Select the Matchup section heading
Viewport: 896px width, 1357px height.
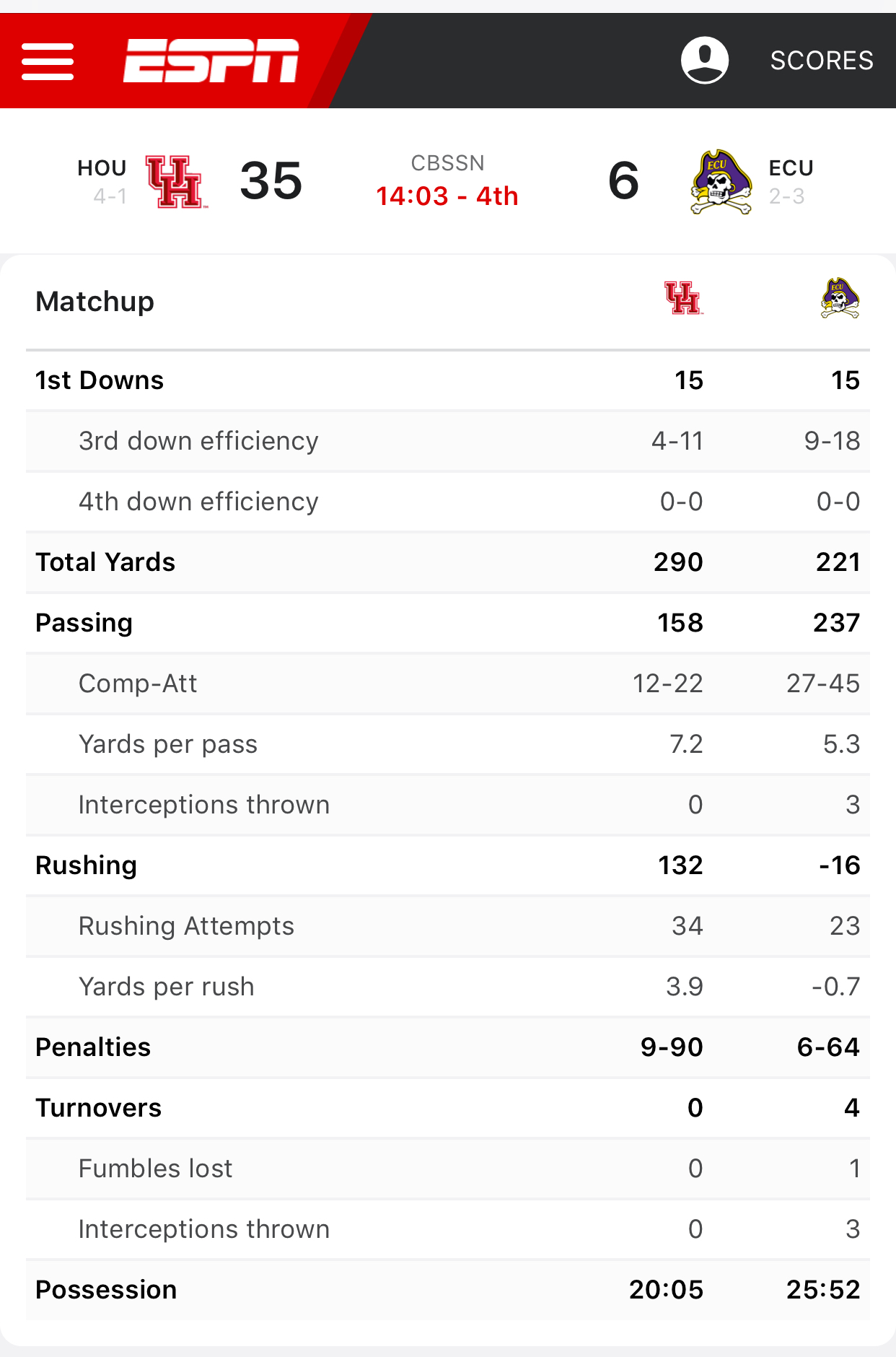coord(95,302)
